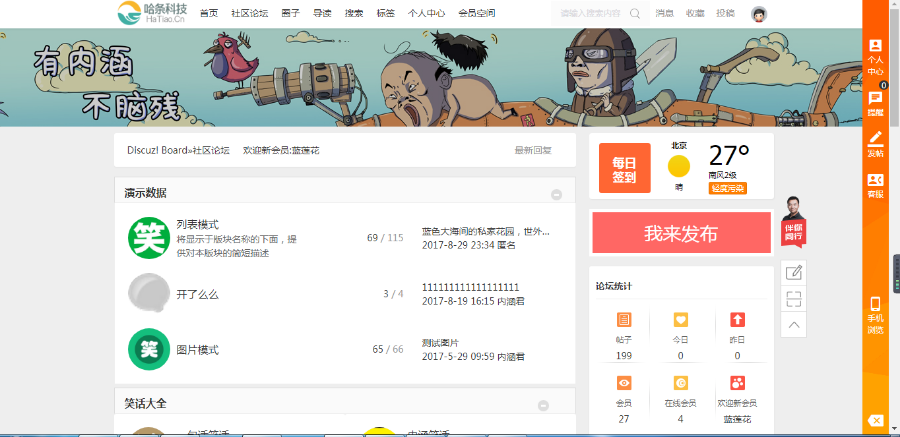The image size is (900, 437).
Task: Open 会员空间 in the navigation bar
Action: coord(477,13)
